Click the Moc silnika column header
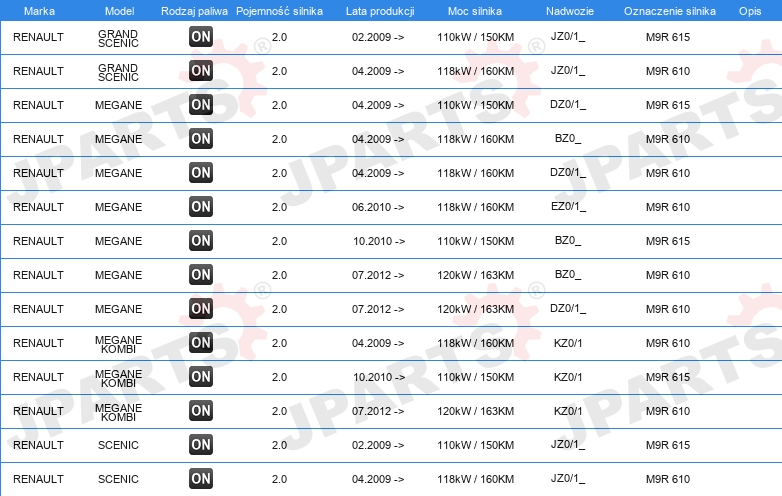Viewport: 782px width, 496px height. click(475, 11)
